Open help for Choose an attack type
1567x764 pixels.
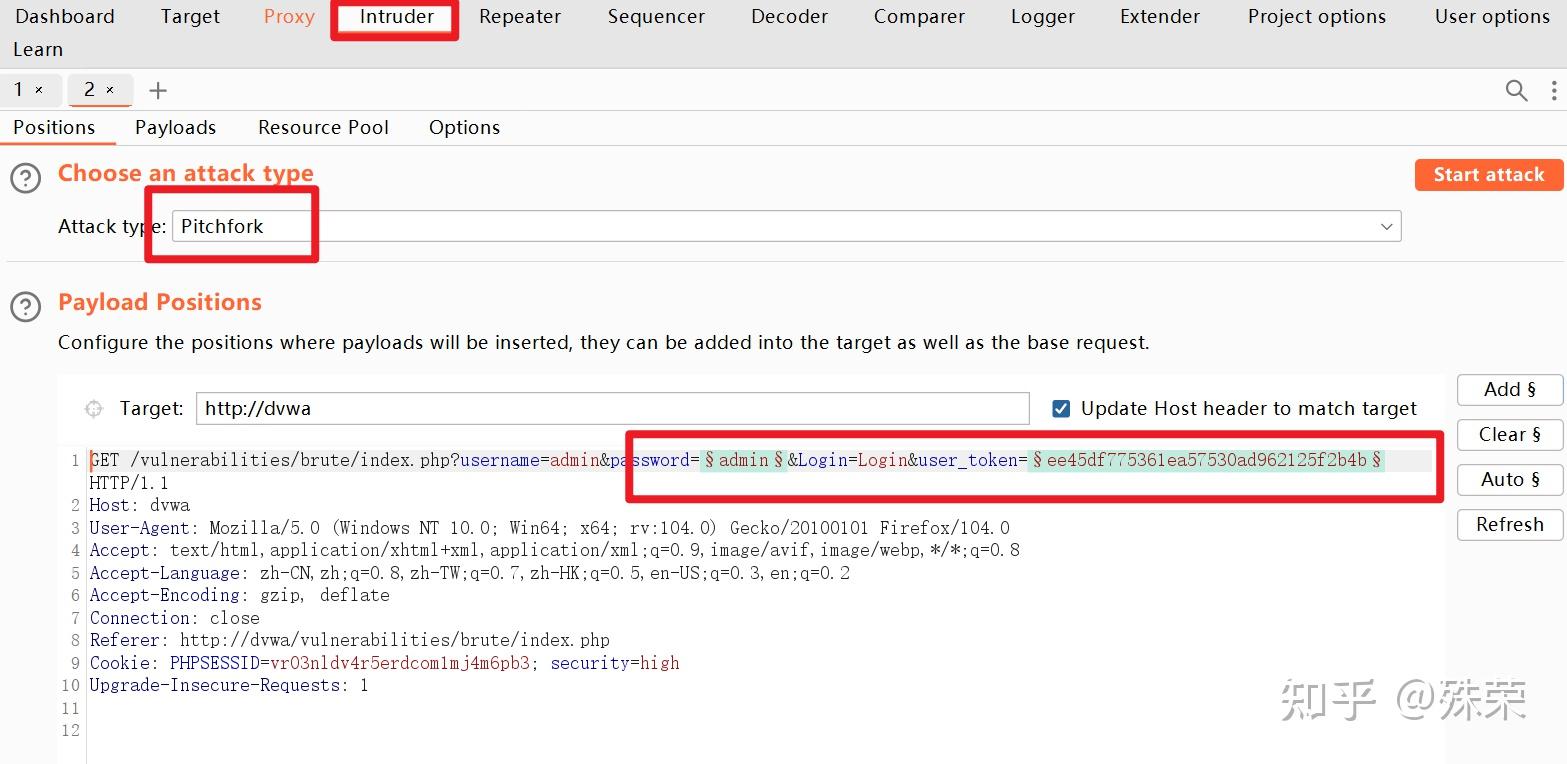(x=26, y=178)
